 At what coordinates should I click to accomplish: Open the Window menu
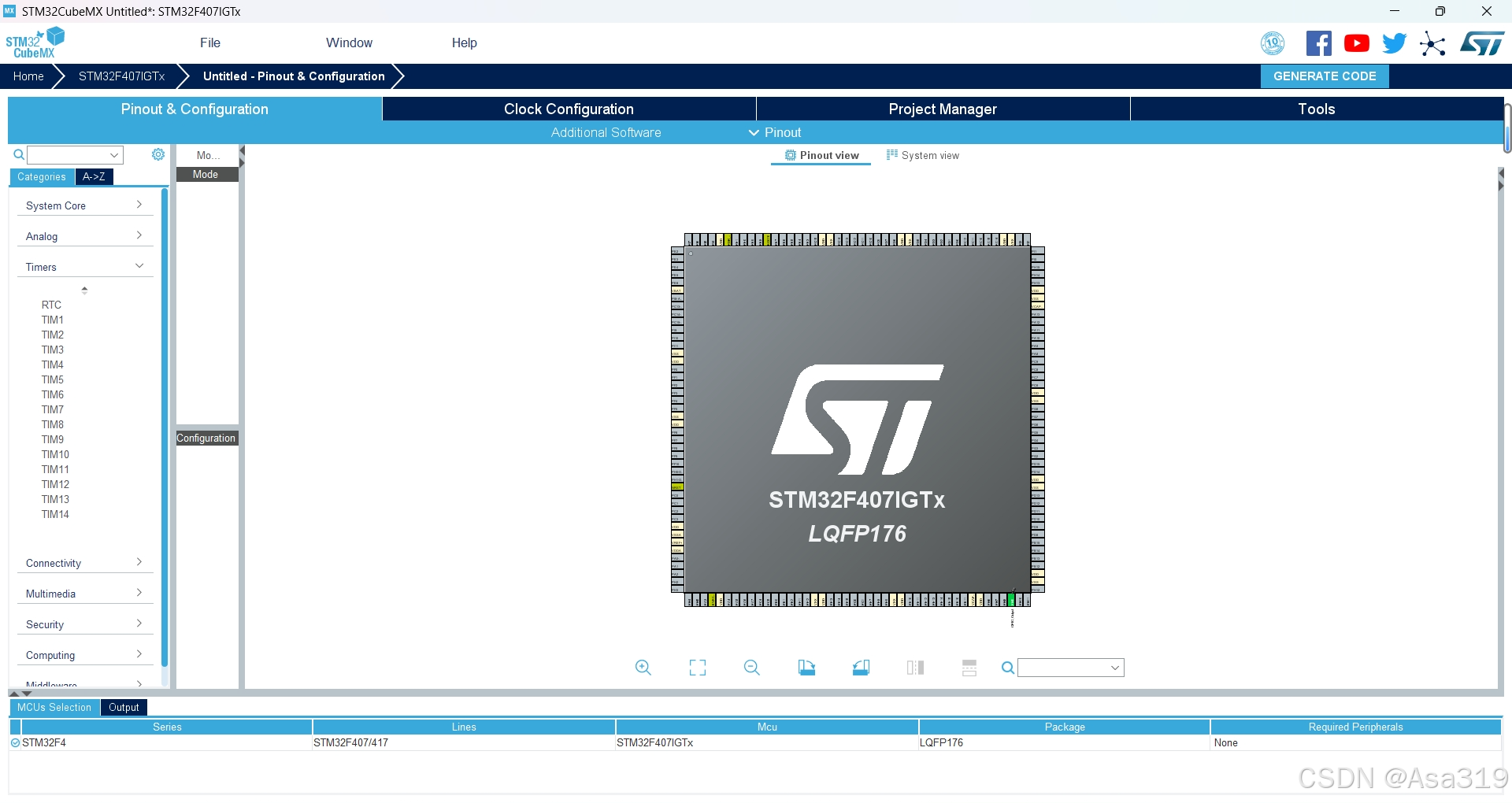click(349, 43)
